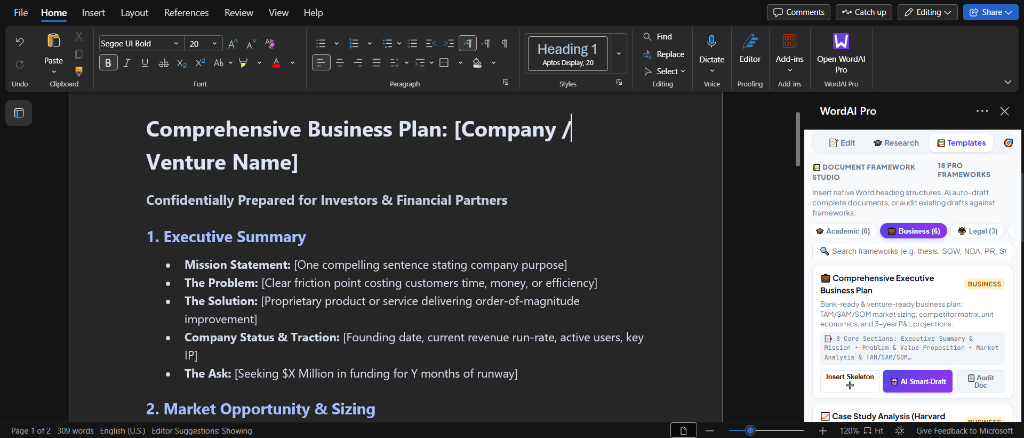This screenshot has height=438, width=1024.
Task: Click the Shading paint bucket icon
Action: coord(477,63)
